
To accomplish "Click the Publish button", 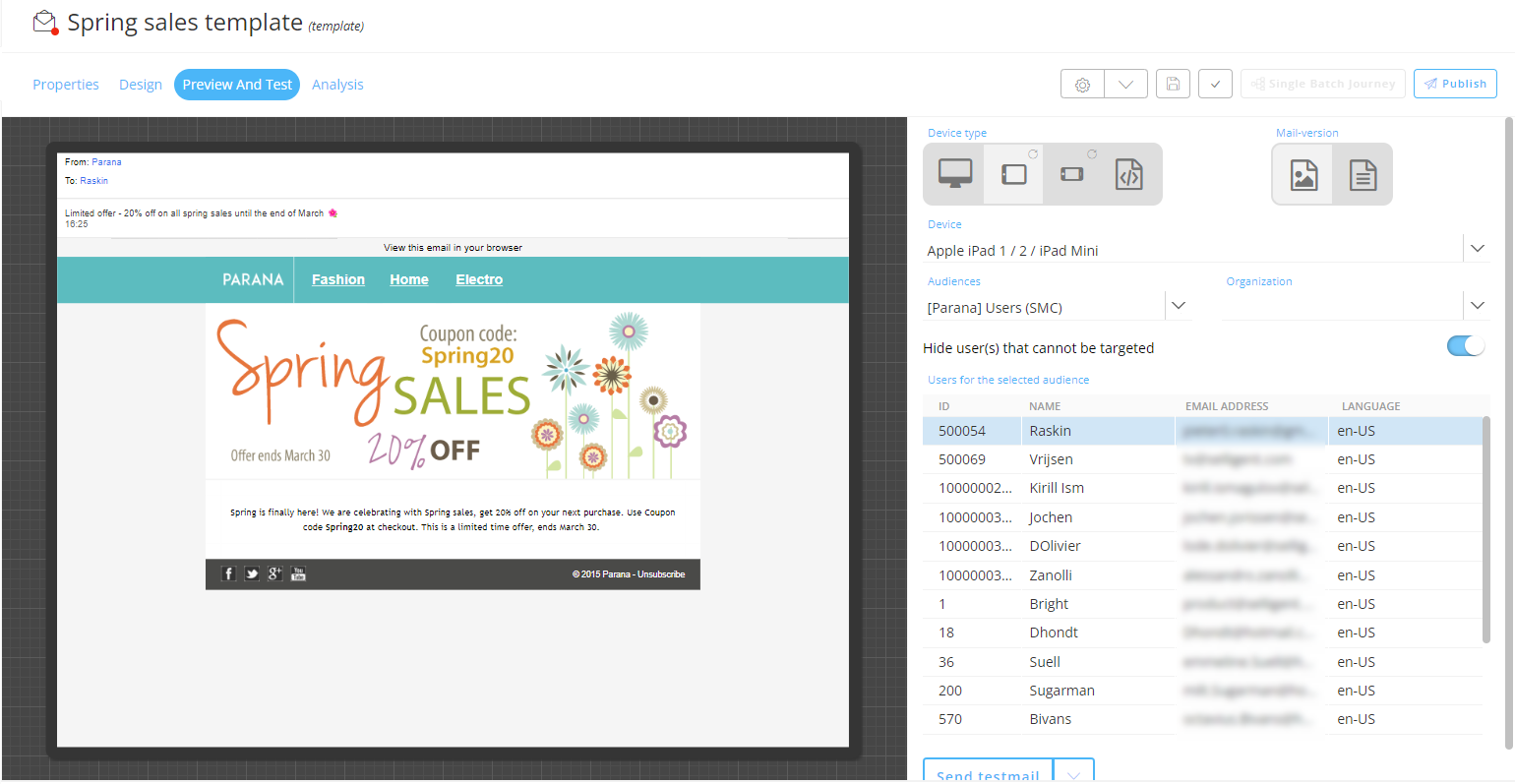I will point(1455,84).
